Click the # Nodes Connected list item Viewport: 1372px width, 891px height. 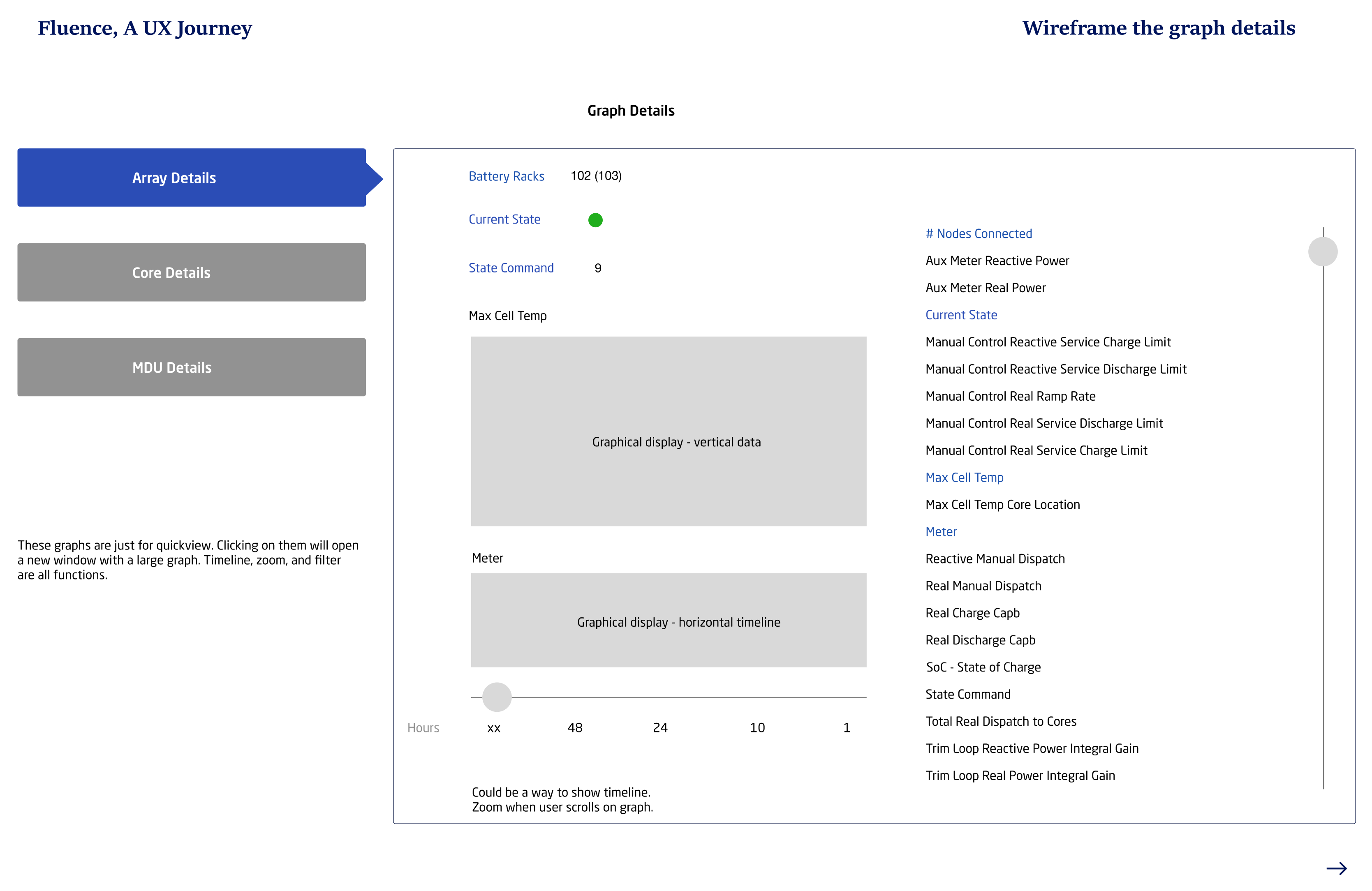pos(978,234)
